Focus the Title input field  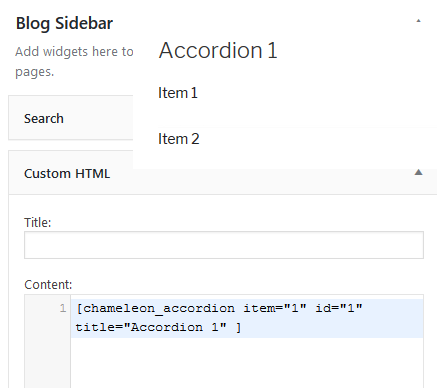click(224, 245)
